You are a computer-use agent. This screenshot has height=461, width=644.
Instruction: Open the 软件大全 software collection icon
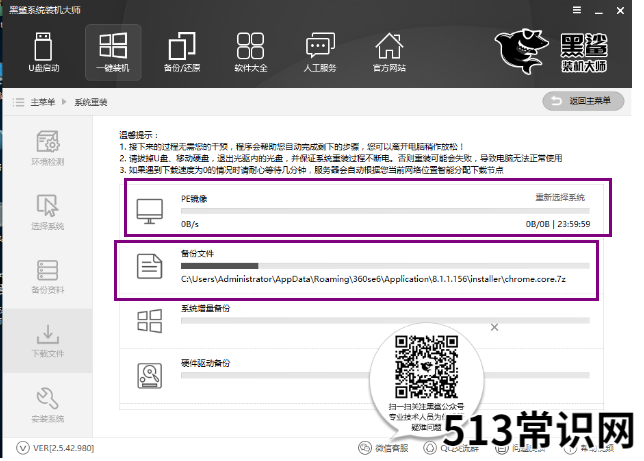(250, 46)
